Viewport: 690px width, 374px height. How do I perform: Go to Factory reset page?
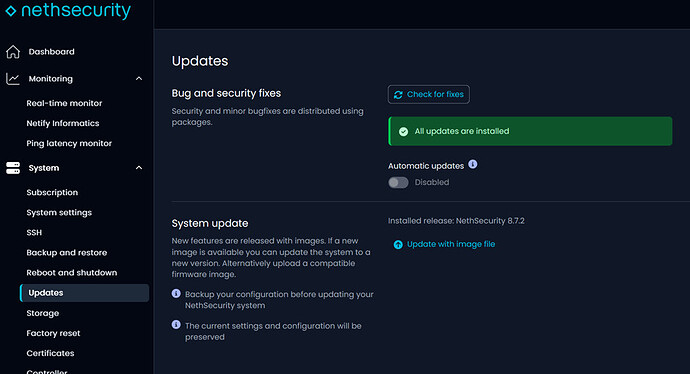click(x=53, y=333)
